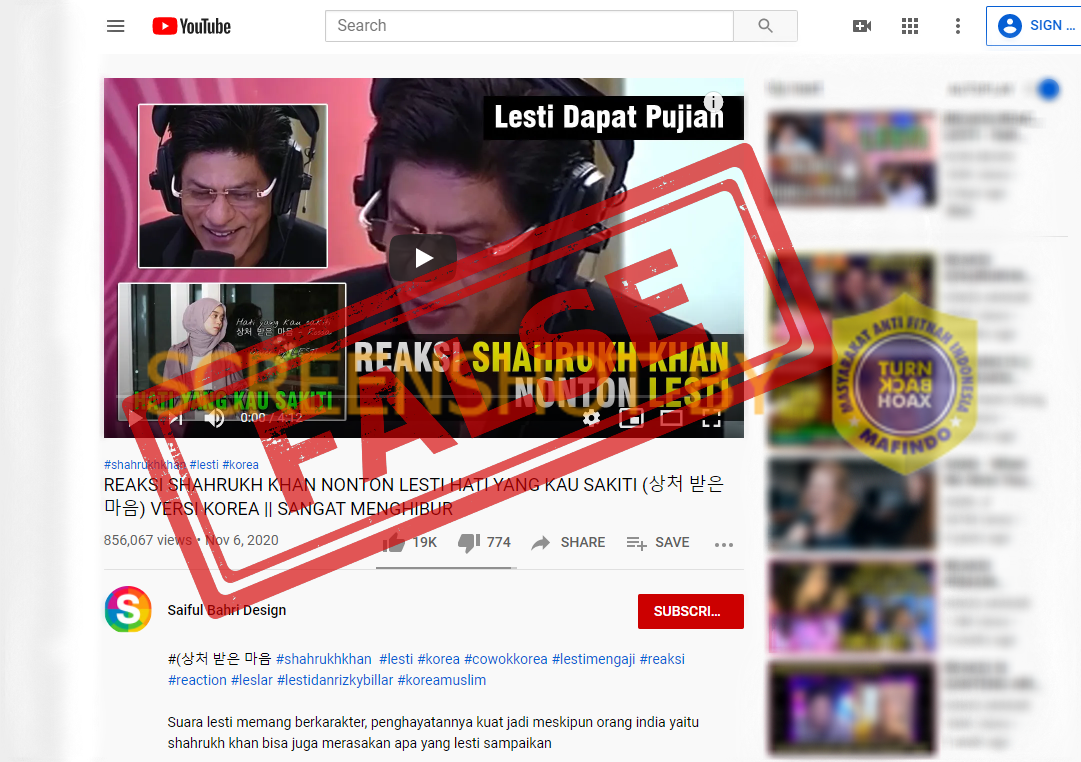This screenshot has height=762, width=1081.
Task: Click the play button in player controls
Action: pos(135,418)
